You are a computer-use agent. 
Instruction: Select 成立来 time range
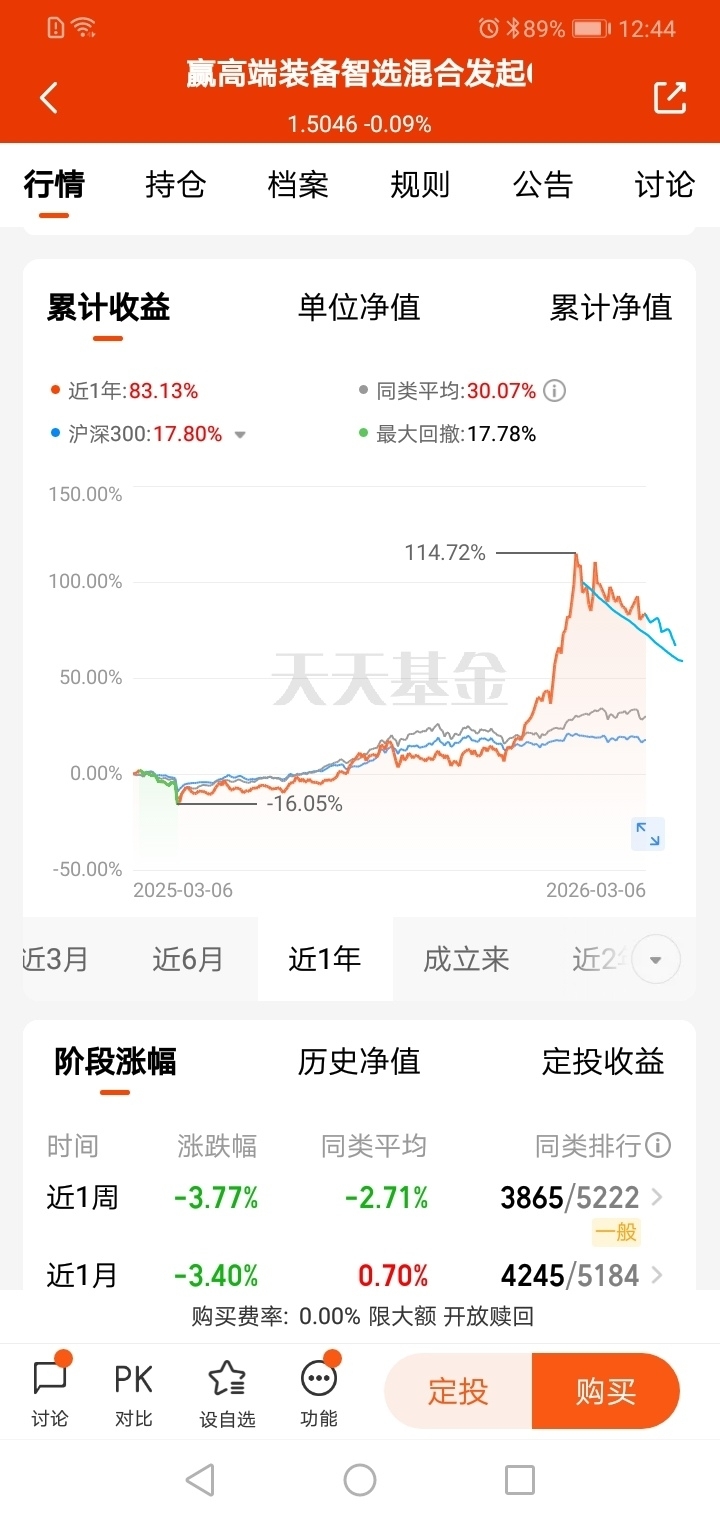point(466,960)
